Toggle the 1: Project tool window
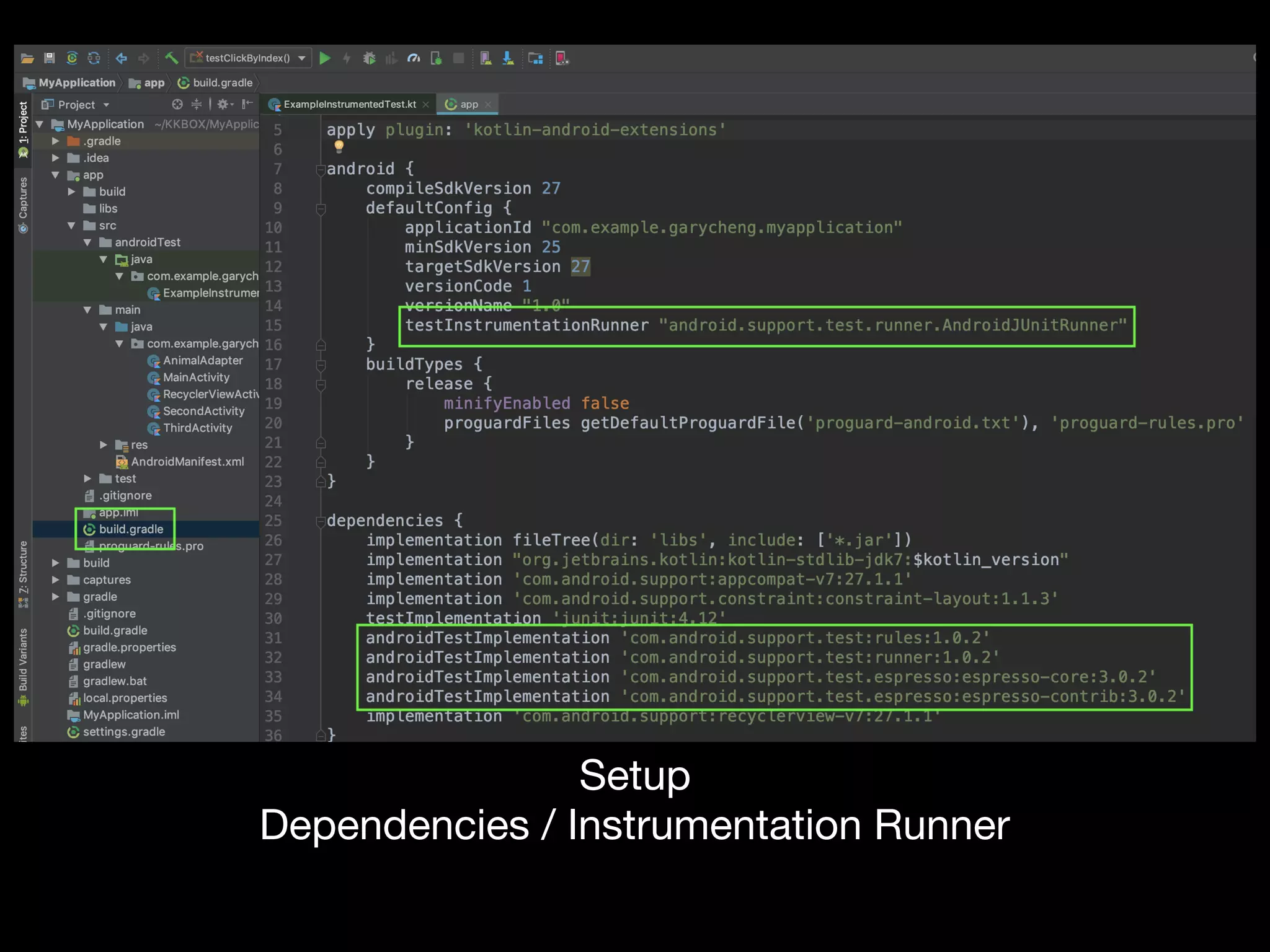 pyautogui.click(x=23, y=129)
